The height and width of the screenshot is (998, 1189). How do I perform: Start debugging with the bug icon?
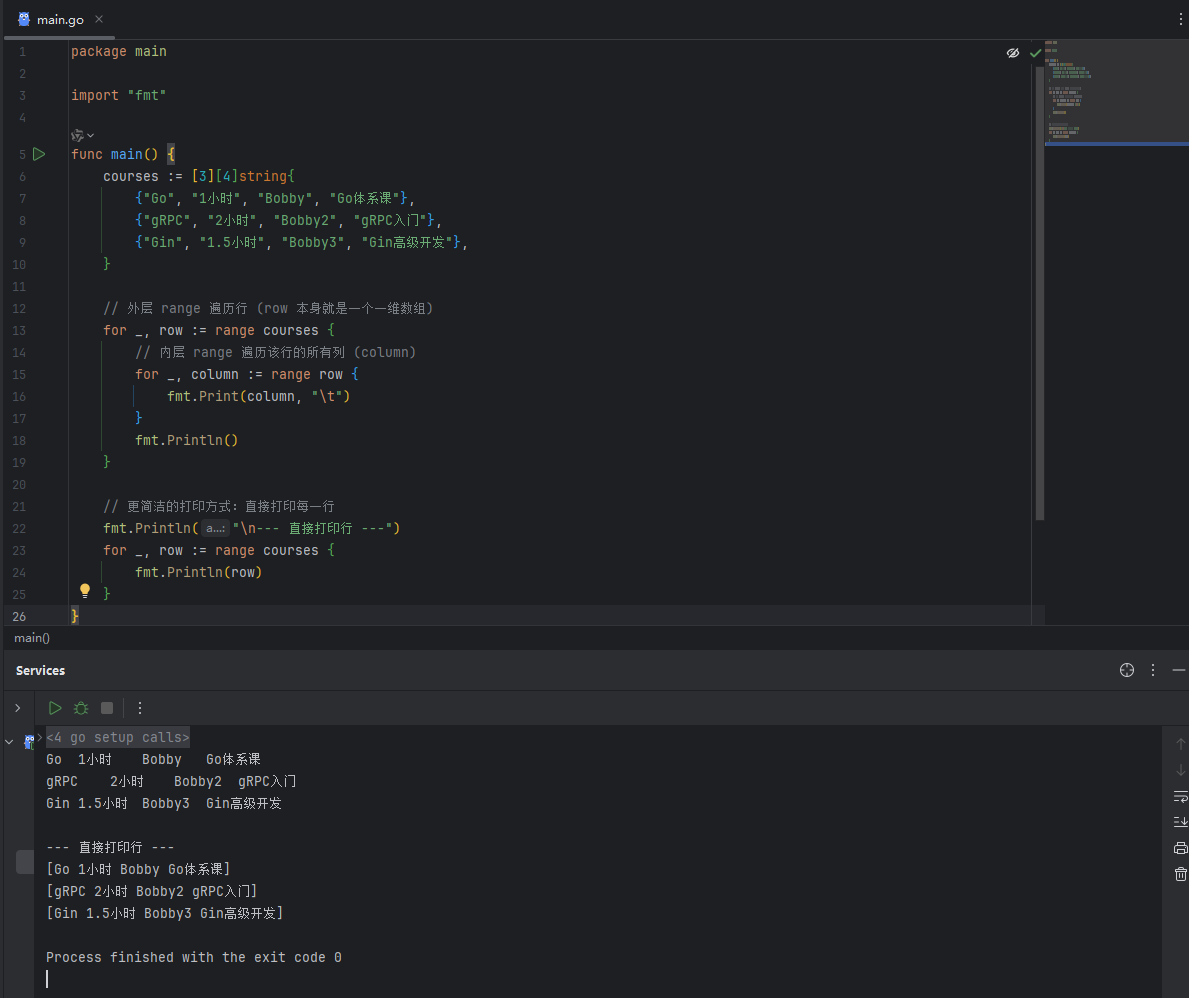pos(81,708)
